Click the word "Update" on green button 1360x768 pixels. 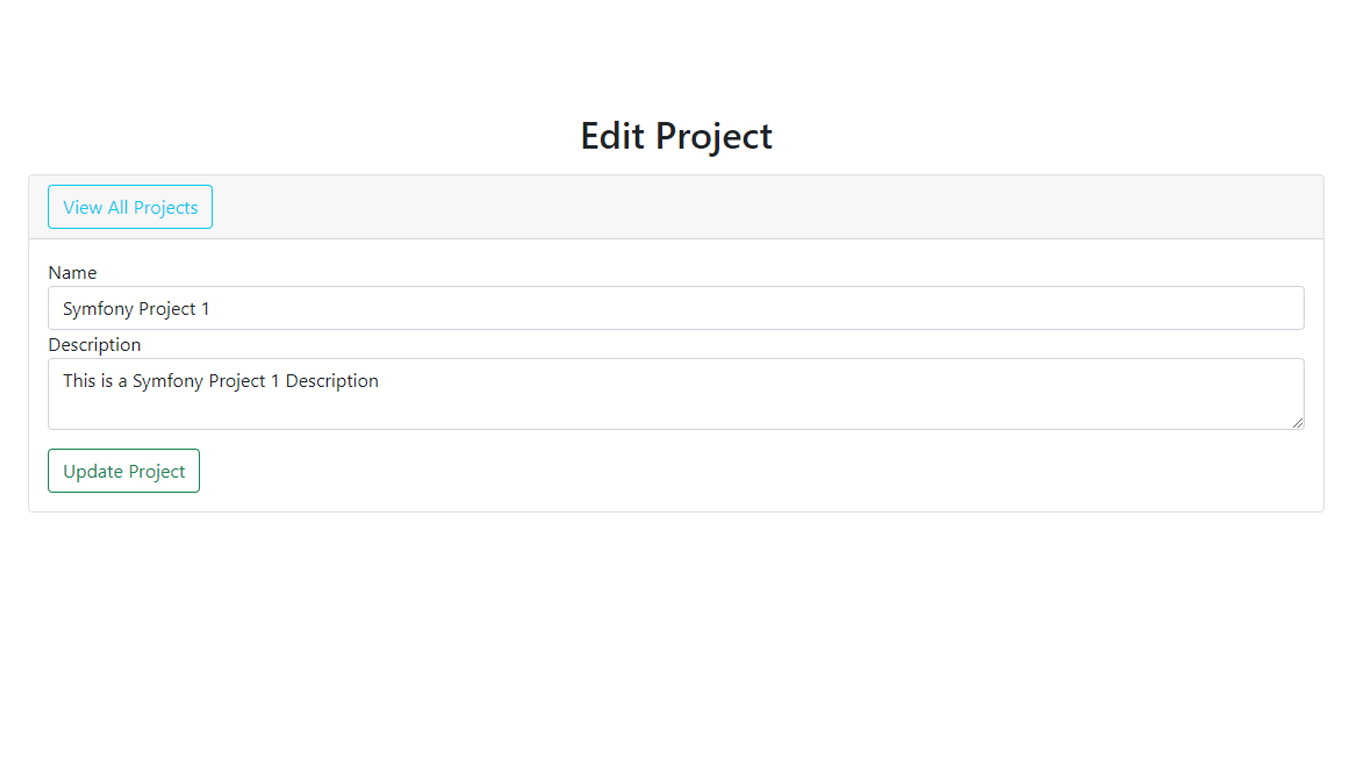[x=93, y=471]
